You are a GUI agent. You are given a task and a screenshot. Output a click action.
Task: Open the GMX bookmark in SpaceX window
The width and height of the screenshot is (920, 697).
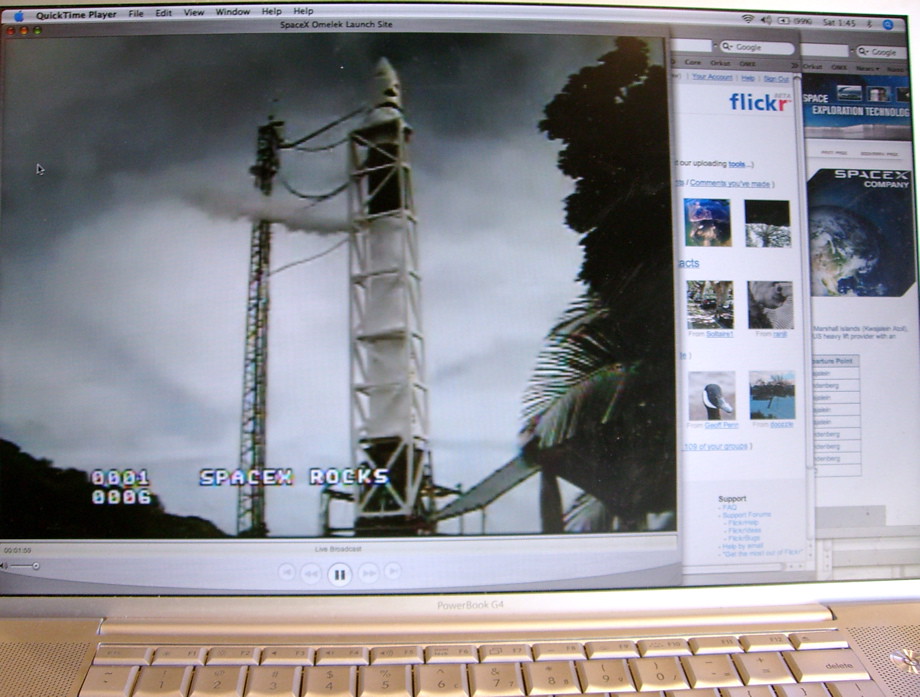(839, 67)
